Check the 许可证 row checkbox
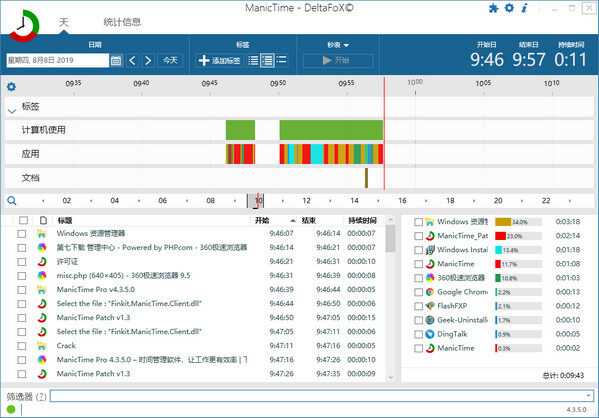The width and height of the screenshot is (599, 418). tap(22, 262)
